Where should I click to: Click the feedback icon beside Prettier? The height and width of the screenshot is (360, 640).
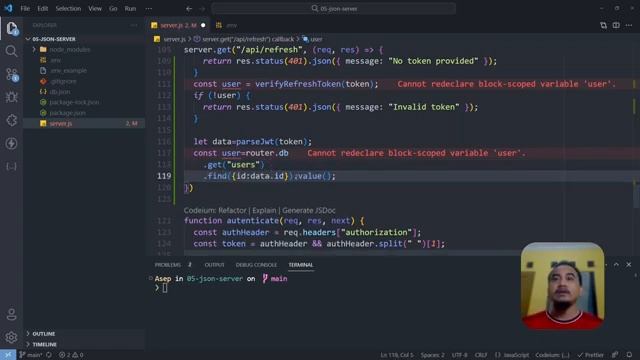615,355
